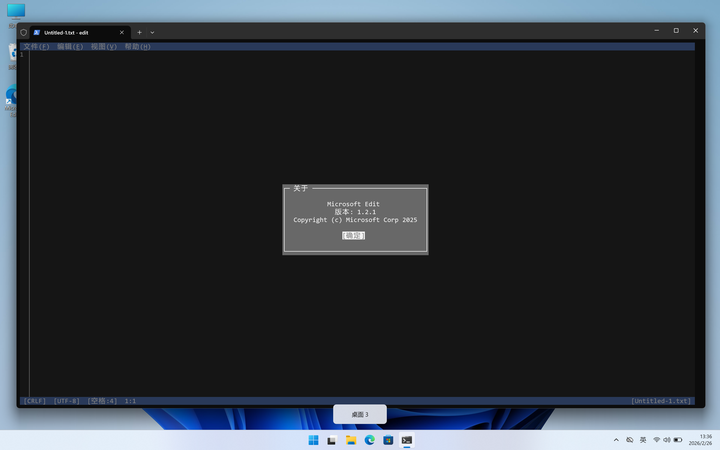Open the 编辑(E) menu
Viewport: 720px width, 450px height.
coord(70,47)
